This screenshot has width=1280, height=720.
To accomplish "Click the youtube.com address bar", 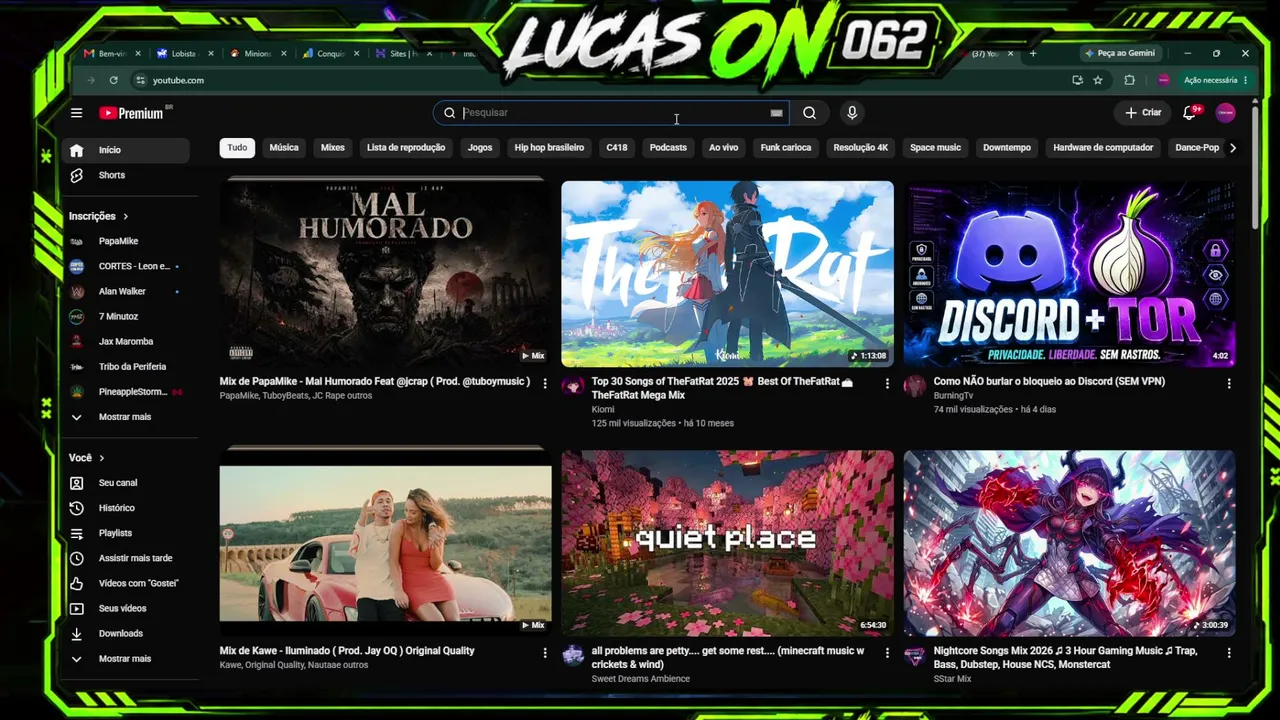I will [x=600, y=80].
